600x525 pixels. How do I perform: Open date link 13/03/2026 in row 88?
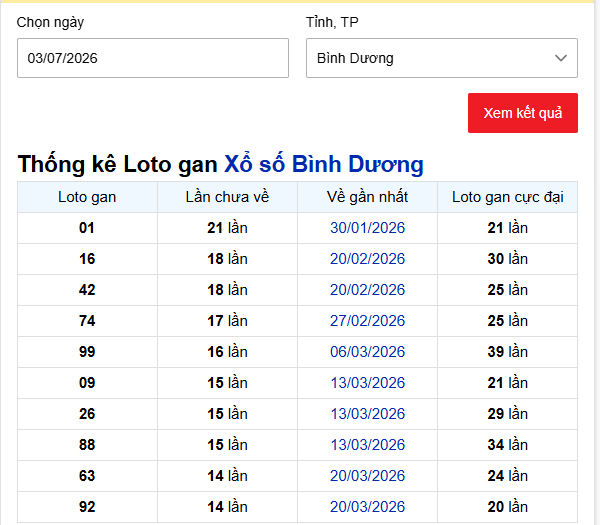coord(367,445)
